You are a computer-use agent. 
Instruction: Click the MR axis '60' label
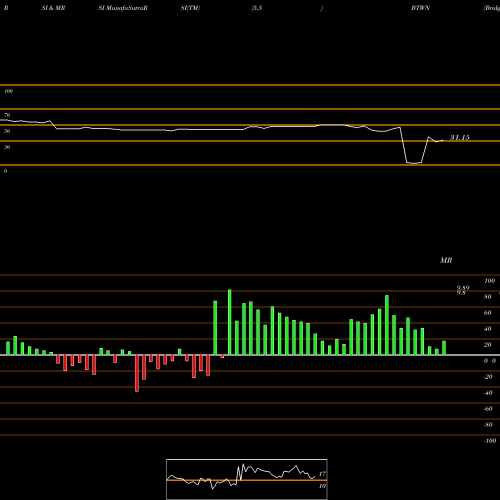click(x=488, y=313)
